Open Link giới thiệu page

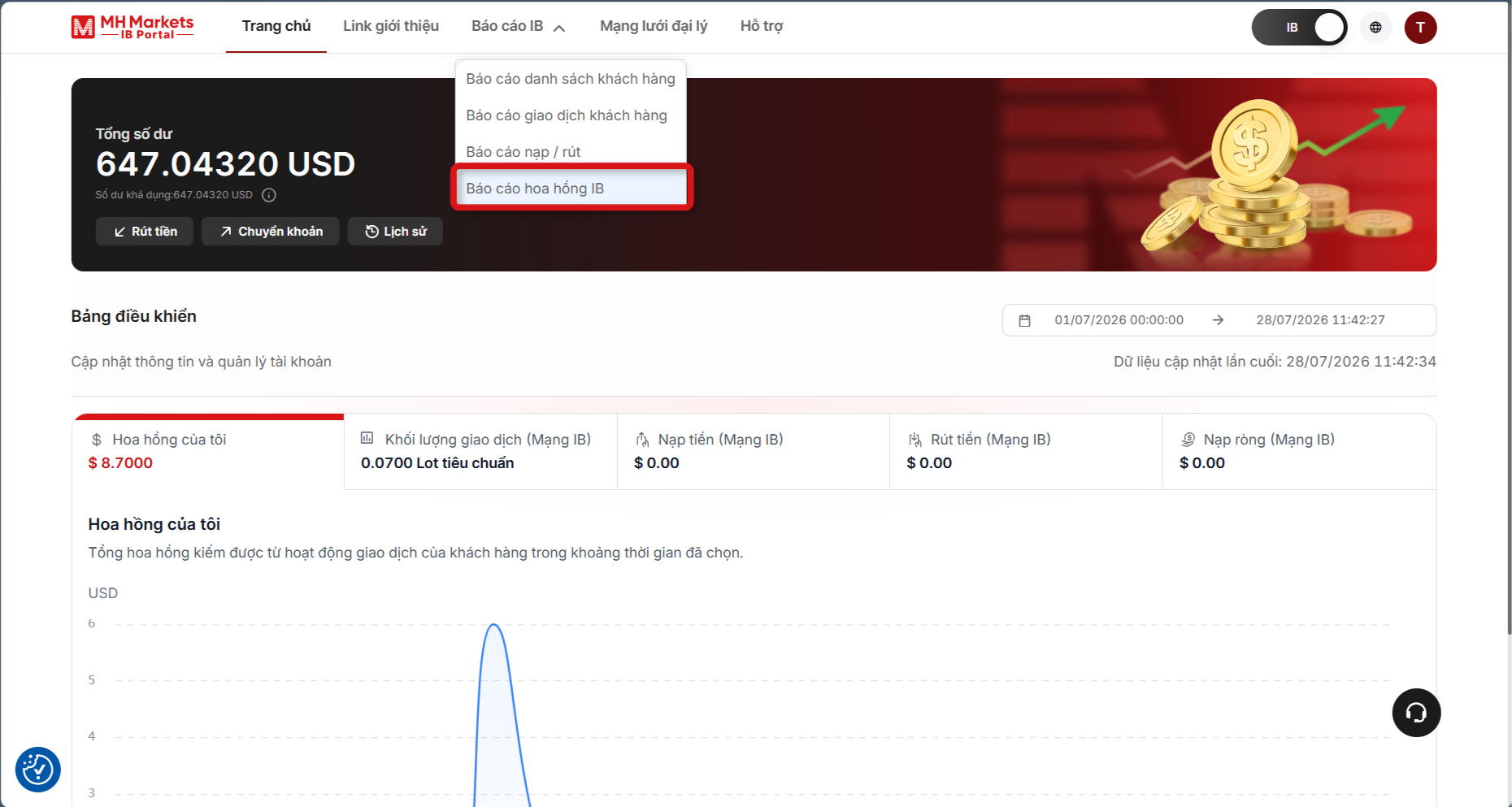point(391,26)
